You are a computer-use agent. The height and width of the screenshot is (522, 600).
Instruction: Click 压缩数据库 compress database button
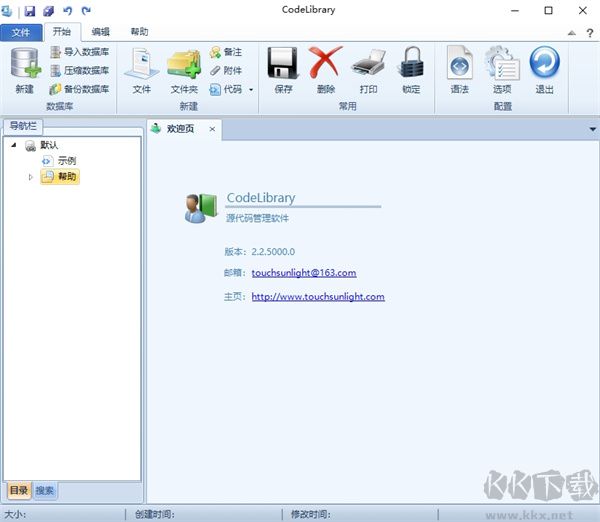click(x=80, y=70)
